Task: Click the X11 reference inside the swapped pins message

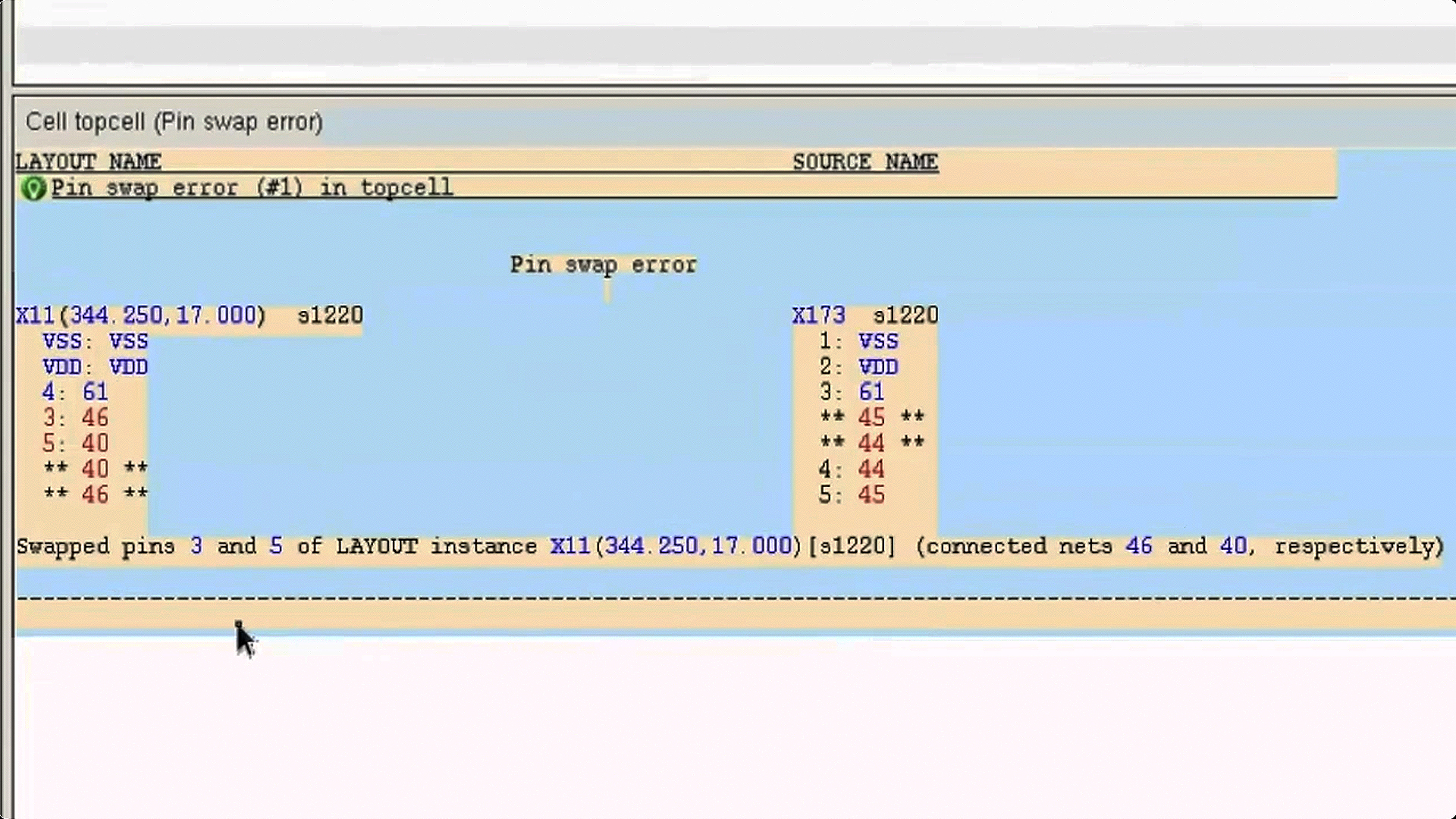Action: tap(569, 546)
